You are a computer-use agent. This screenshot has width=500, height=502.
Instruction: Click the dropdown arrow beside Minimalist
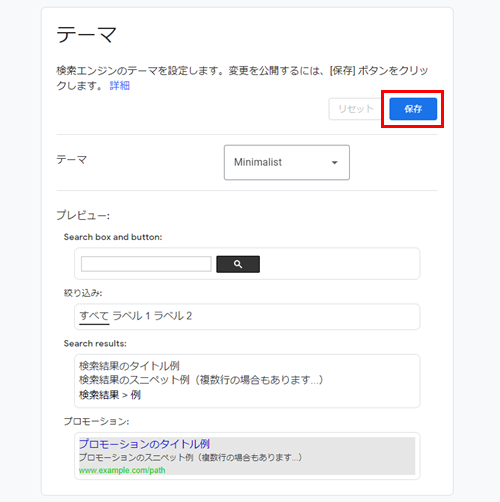(x=334, y=163)
